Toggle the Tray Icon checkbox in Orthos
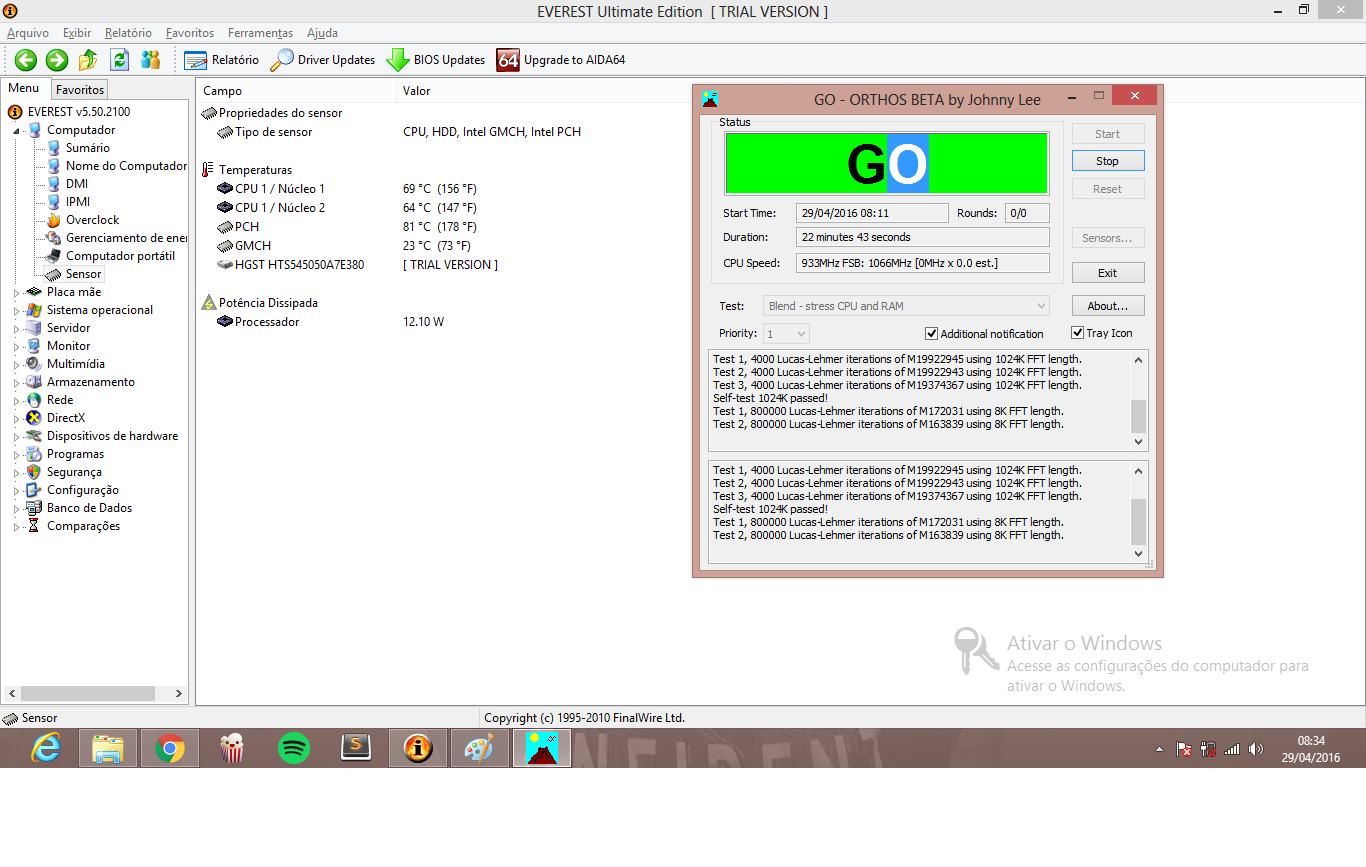This screenshot has height=867, width=1366. tap(1078, 333)
